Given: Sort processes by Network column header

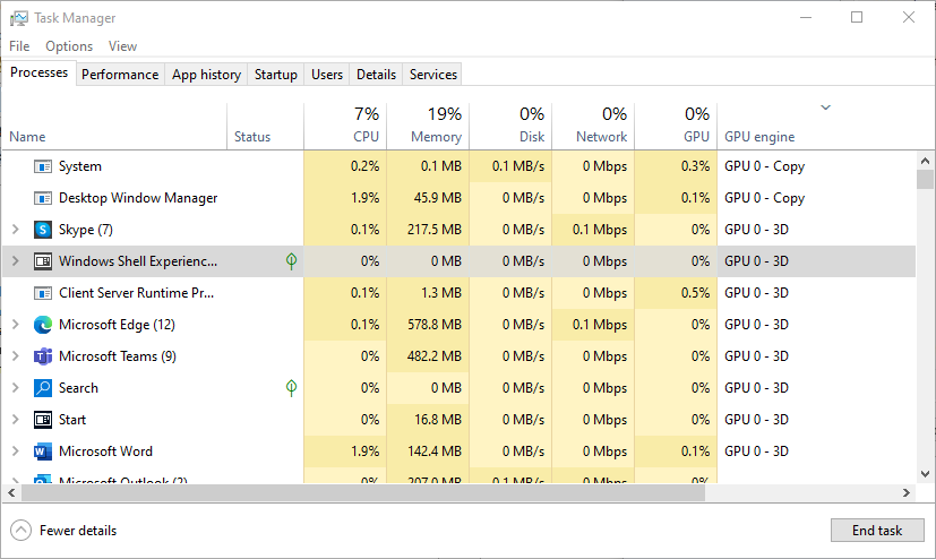Looking at the screenshot, I should coord(593,126).
